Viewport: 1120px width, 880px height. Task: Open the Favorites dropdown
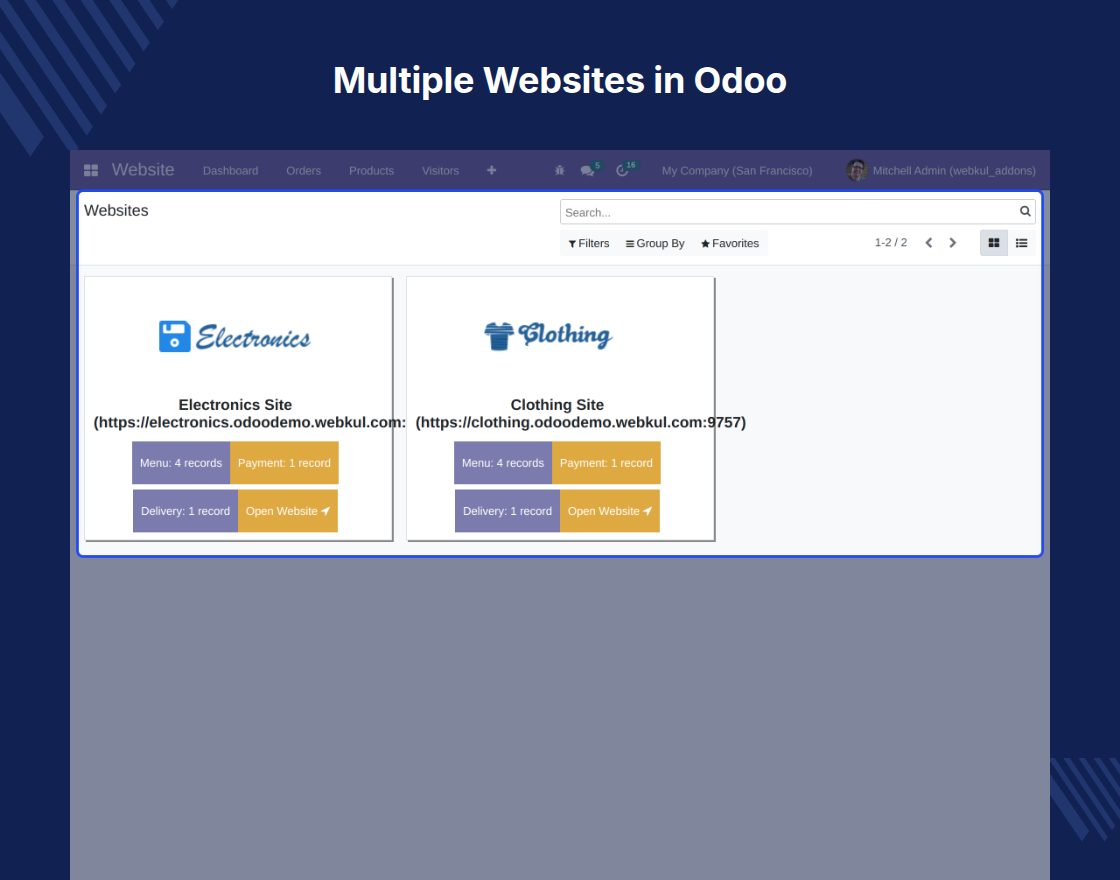[x=730, y=244]
